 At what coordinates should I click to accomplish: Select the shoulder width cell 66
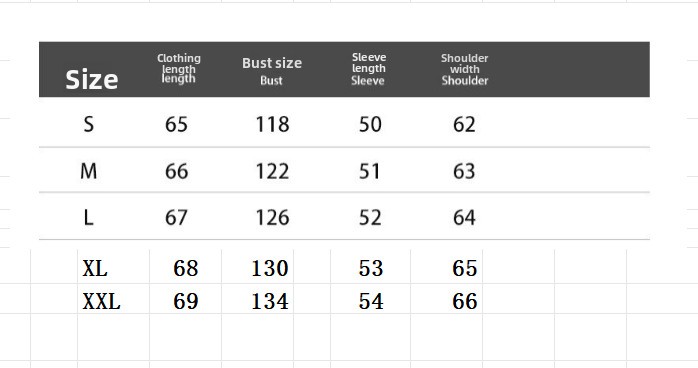pos(446,301)
